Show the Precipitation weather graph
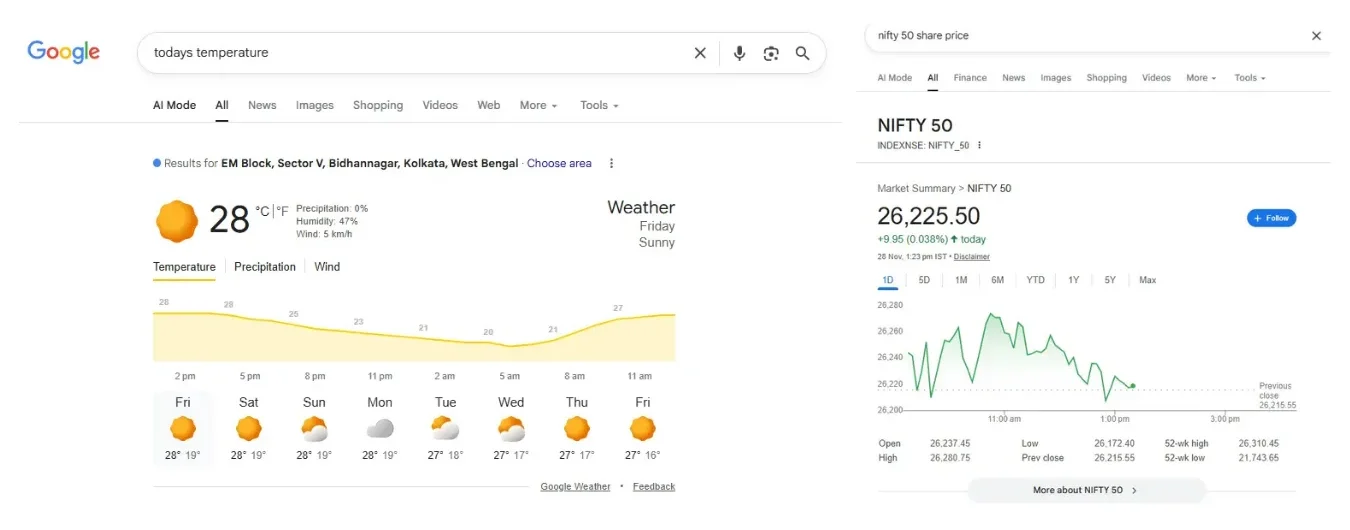Image resolution: width=1350 pixels, height=530 pixels. [265, 267]
